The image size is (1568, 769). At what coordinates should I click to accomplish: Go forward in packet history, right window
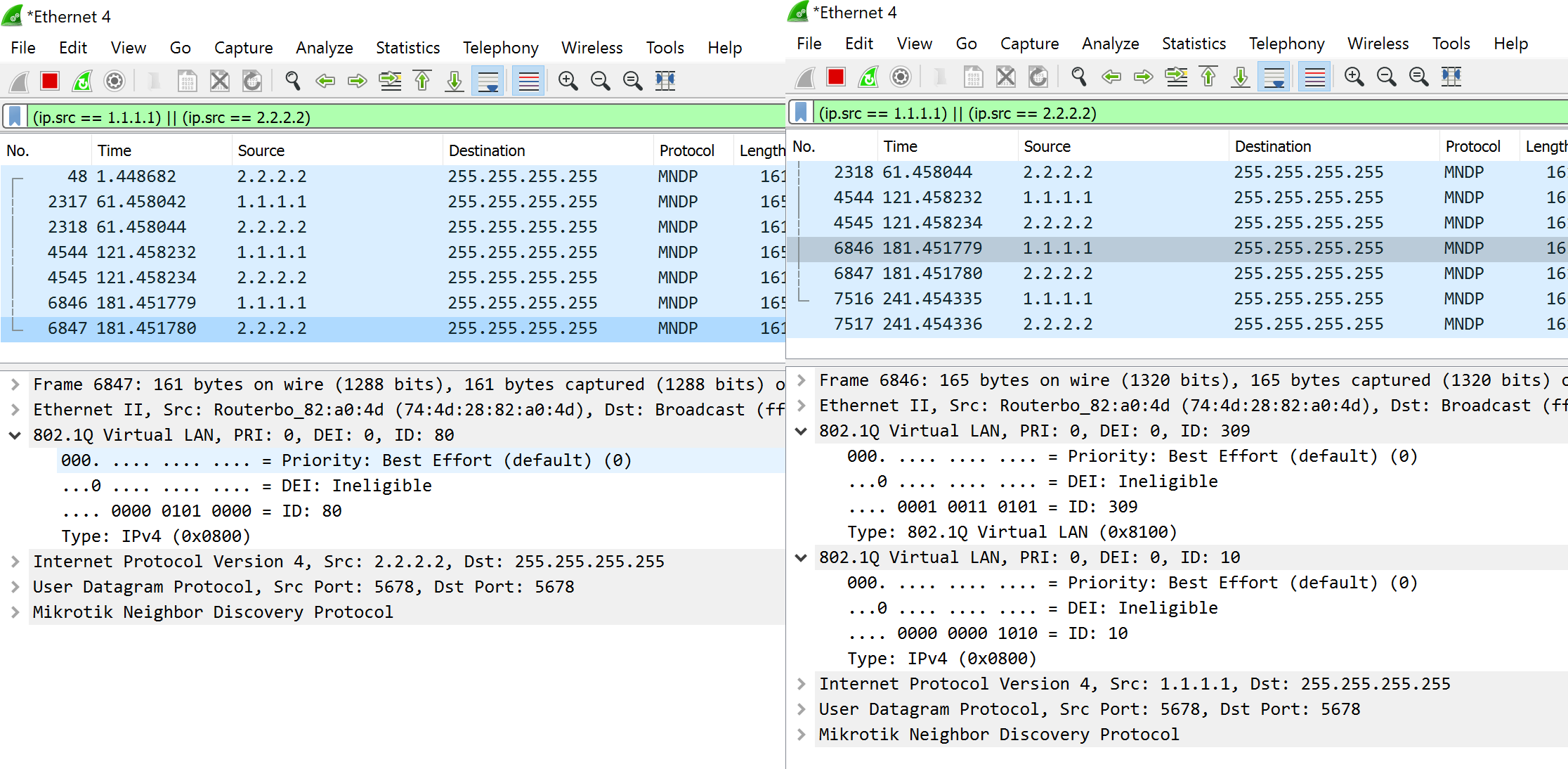pos(1144,77)
